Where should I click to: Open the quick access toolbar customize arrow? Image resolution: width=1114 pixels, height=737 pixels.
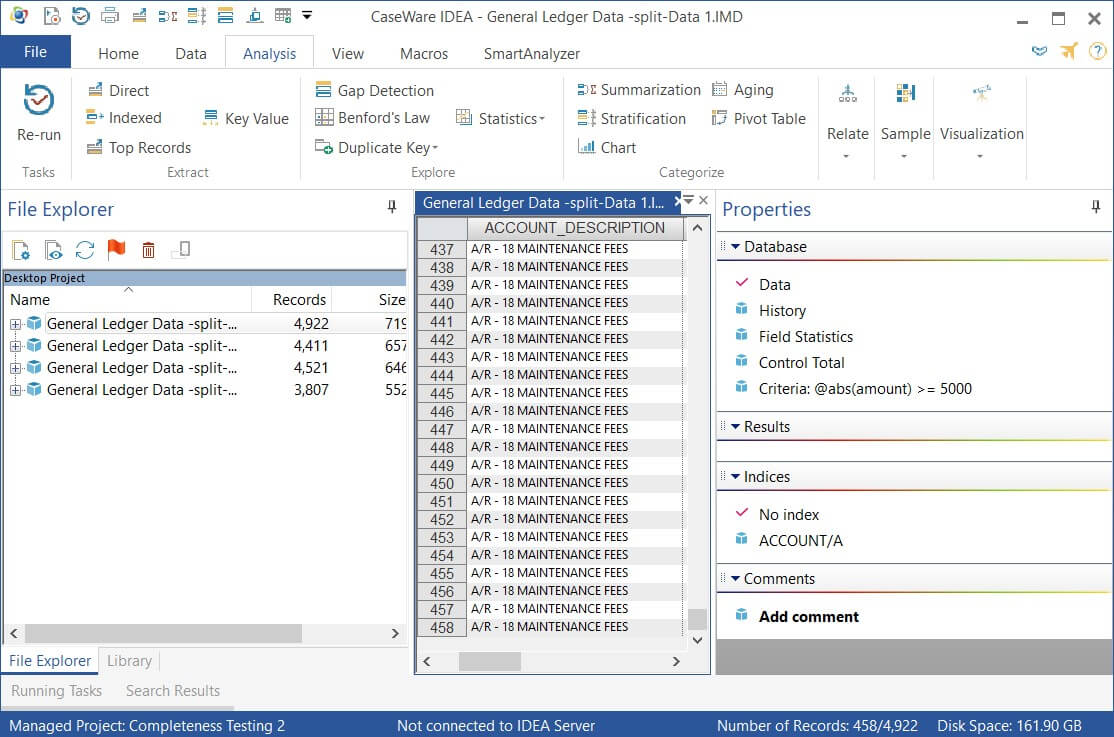pos(307,15)
